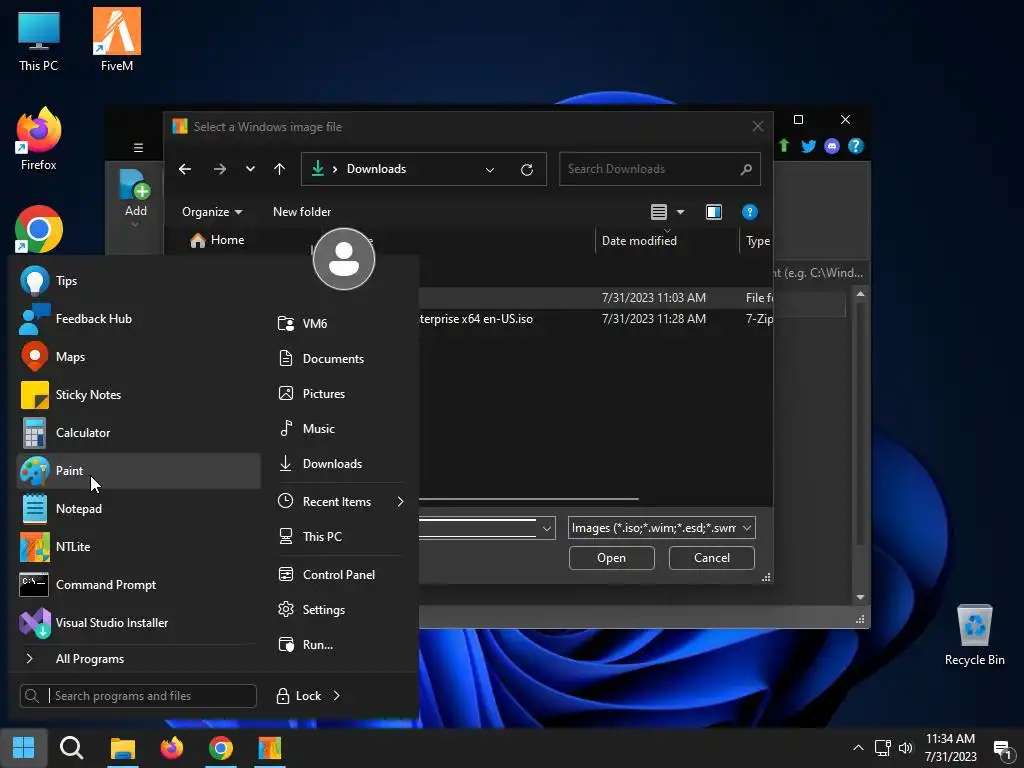Open Settings from Start menu
1024x768 pixels.
click(x=340, y=610)
